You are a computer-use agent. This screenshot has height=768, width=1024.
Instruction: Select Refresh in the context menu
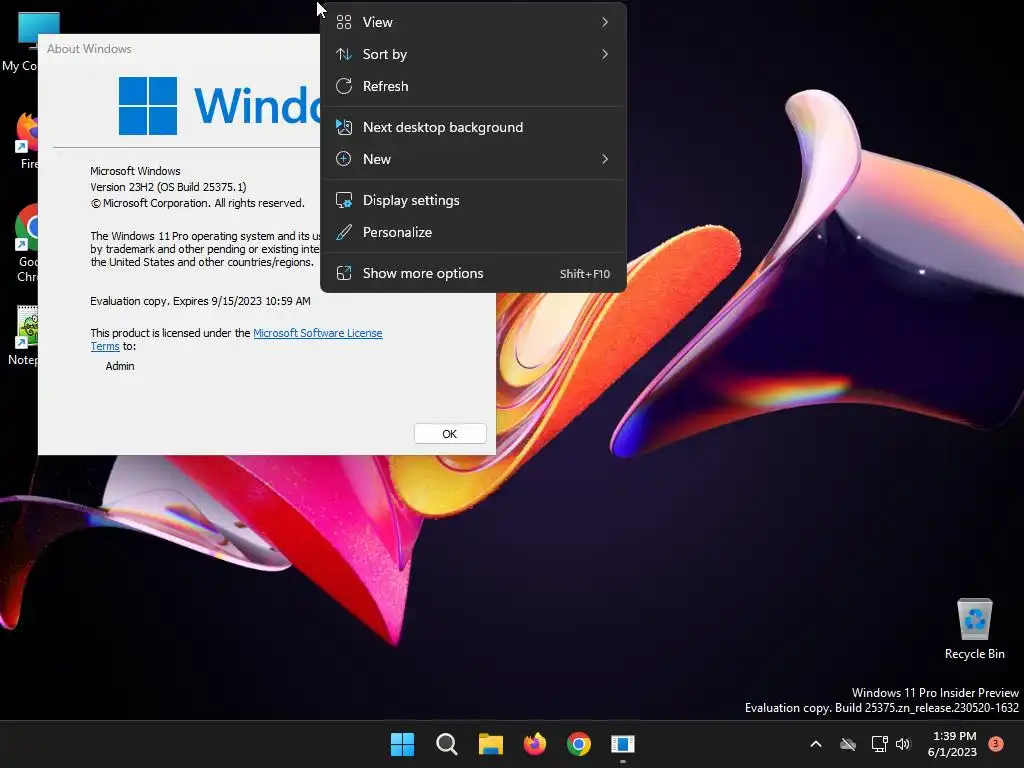click(473, 86)
